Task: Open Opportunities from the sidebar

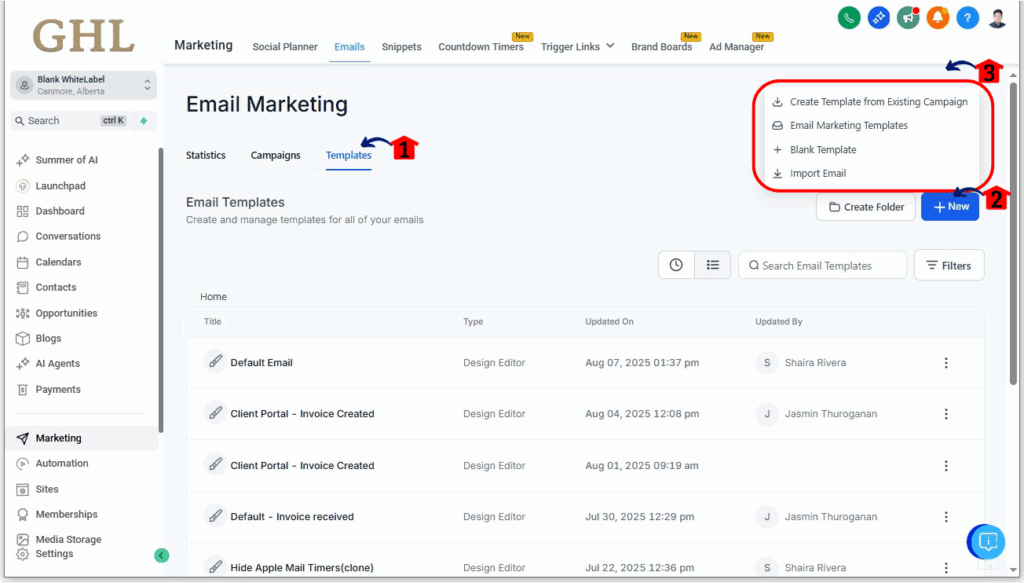Action: 66,313
